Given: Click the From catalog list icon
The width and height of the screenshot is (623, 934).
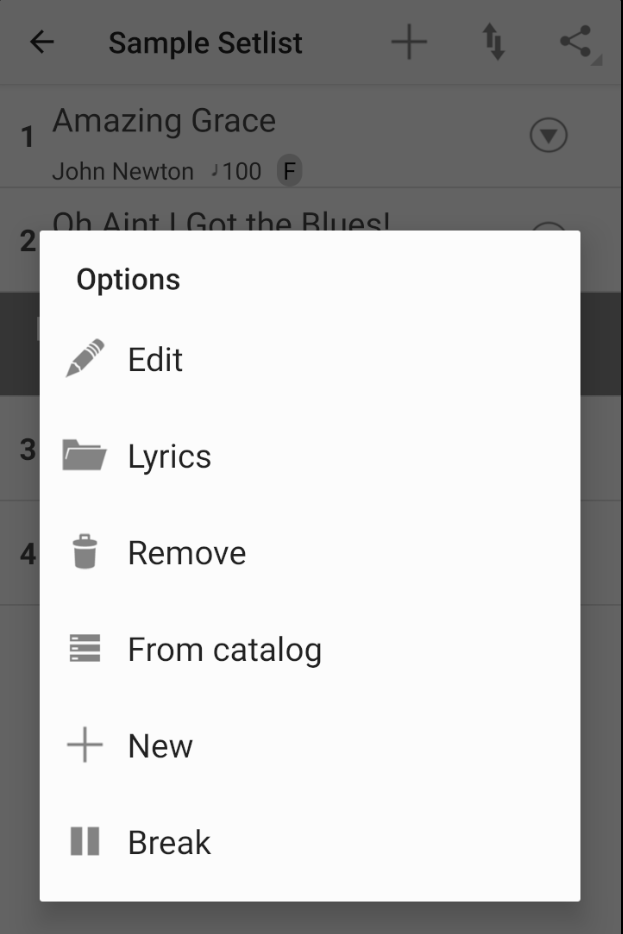Looking at the screenshot, I should (85, 649).
